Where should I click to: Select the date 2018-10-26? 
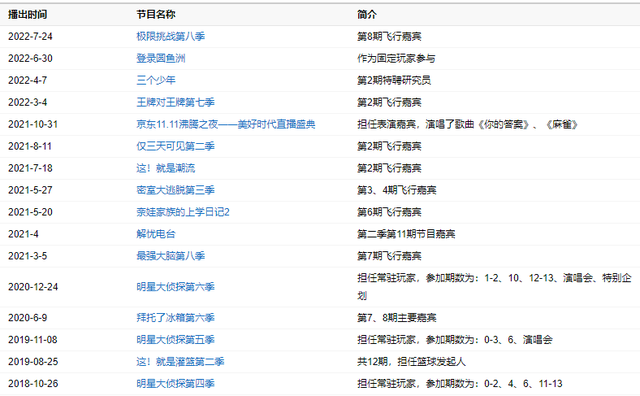pyautogui.click(x=33, y=384)
